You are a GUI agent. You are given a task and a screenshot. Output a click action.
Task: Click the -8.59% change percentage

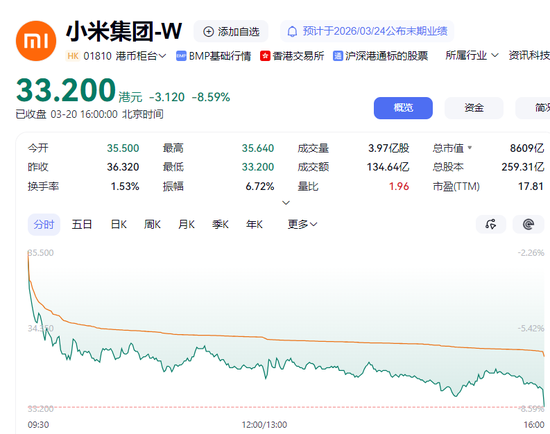pyautogui.click(x=211, y=97)
